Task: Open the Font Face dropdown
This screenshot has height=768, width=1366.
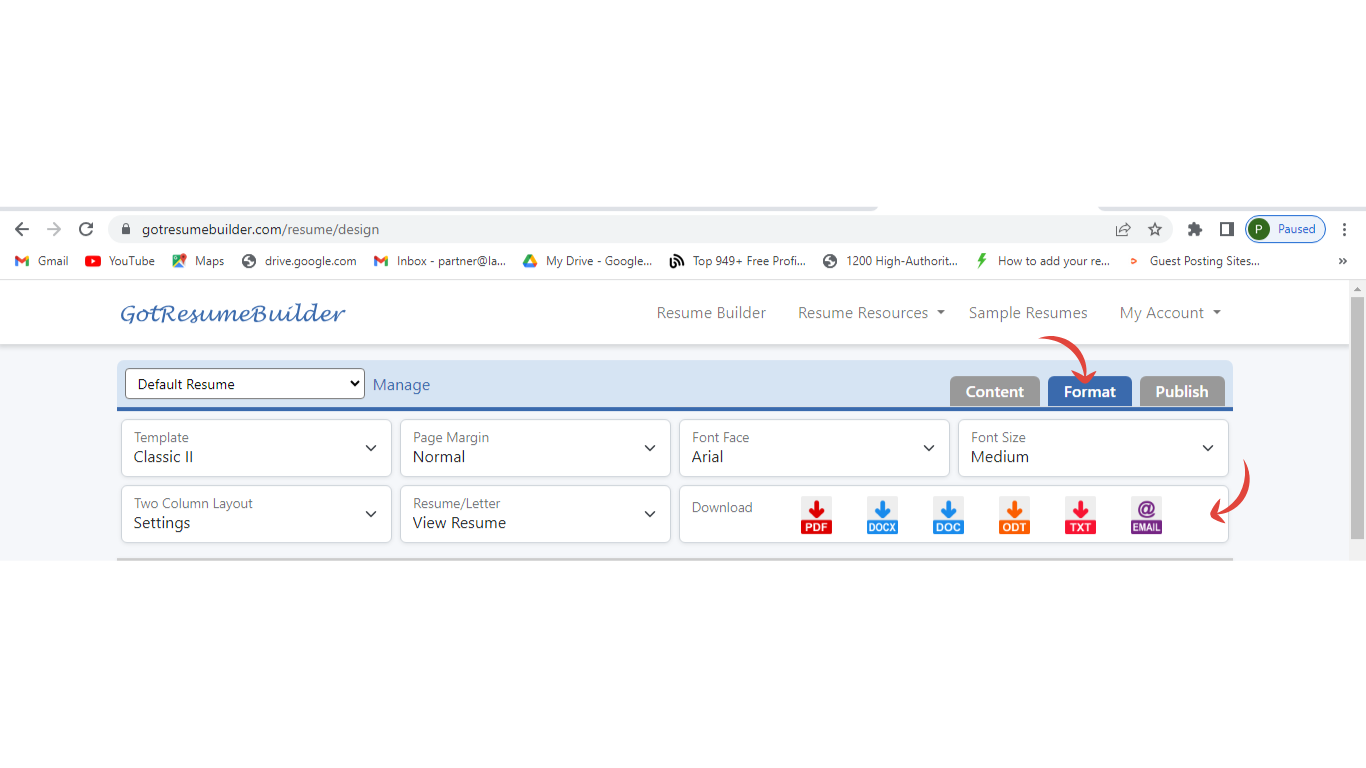Action: [x=814, y=448]
